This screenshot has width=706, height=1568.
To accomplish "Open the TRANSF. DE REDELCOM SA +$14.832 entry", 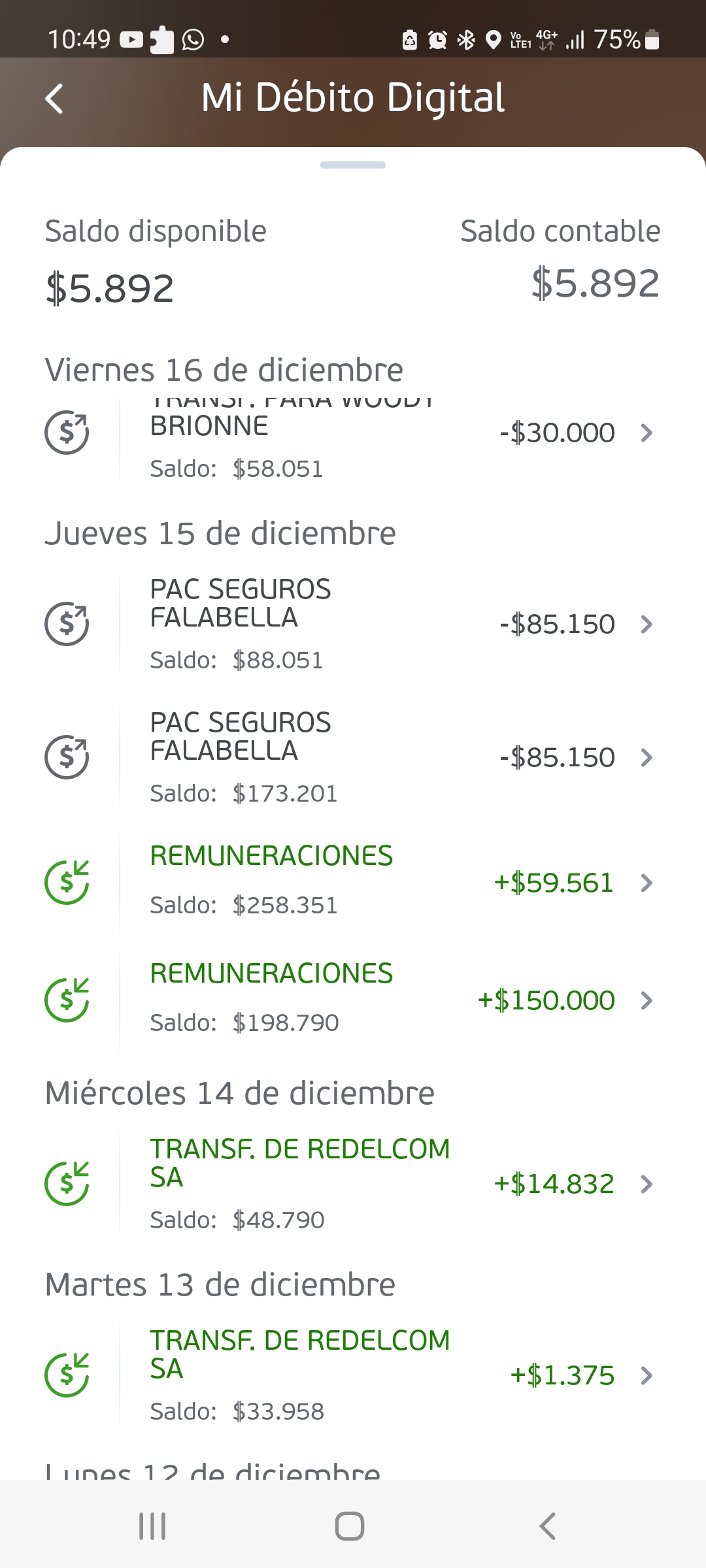I will [299, 1163].
